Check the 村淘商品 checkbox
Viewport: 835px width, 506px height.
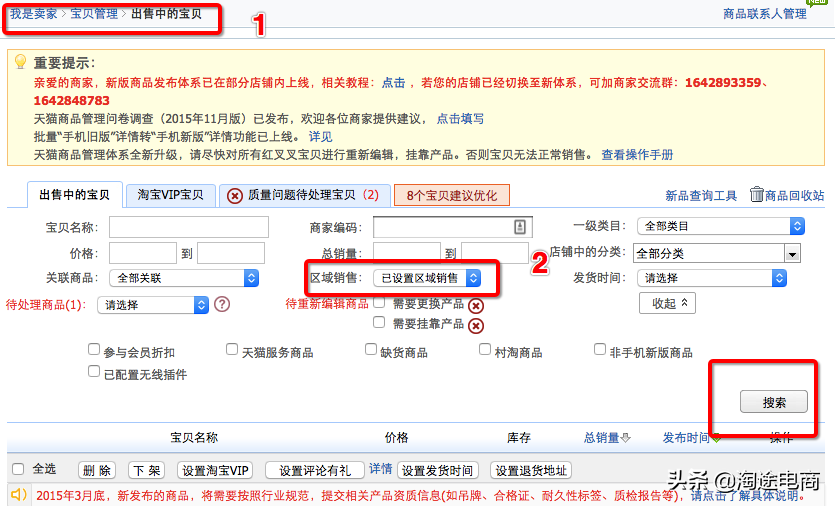coord(485,349)
